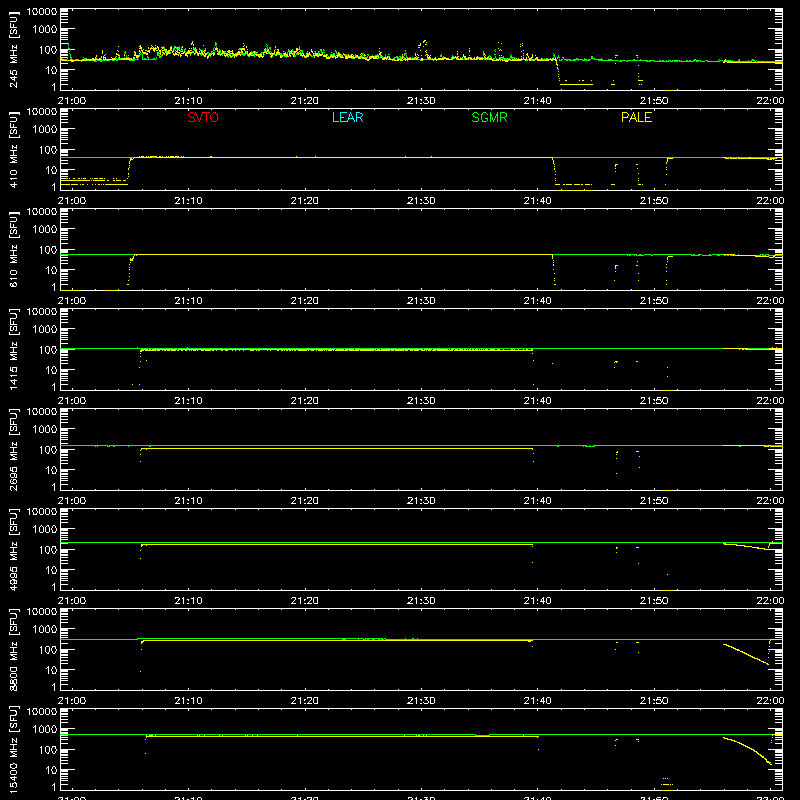Click the green SGMR station label
The height and width of the screenshot is (800, 800).
(489, 117)
